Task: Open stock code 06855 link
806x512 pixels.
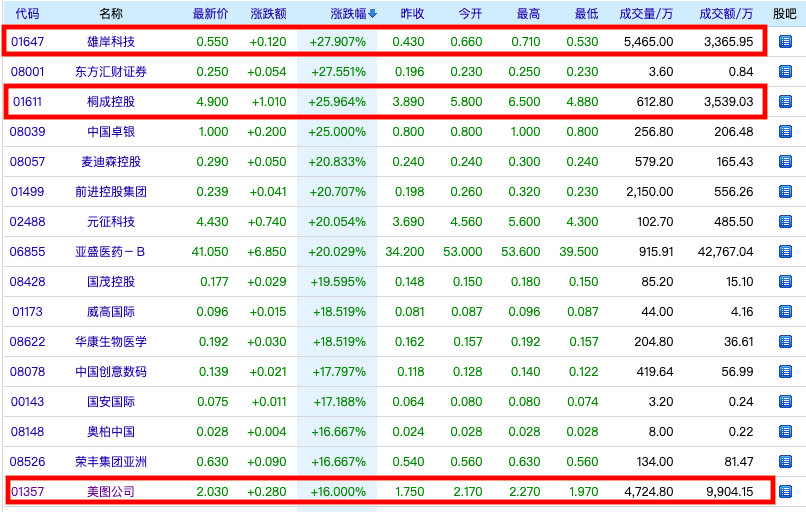Action: tap(27, 251)
